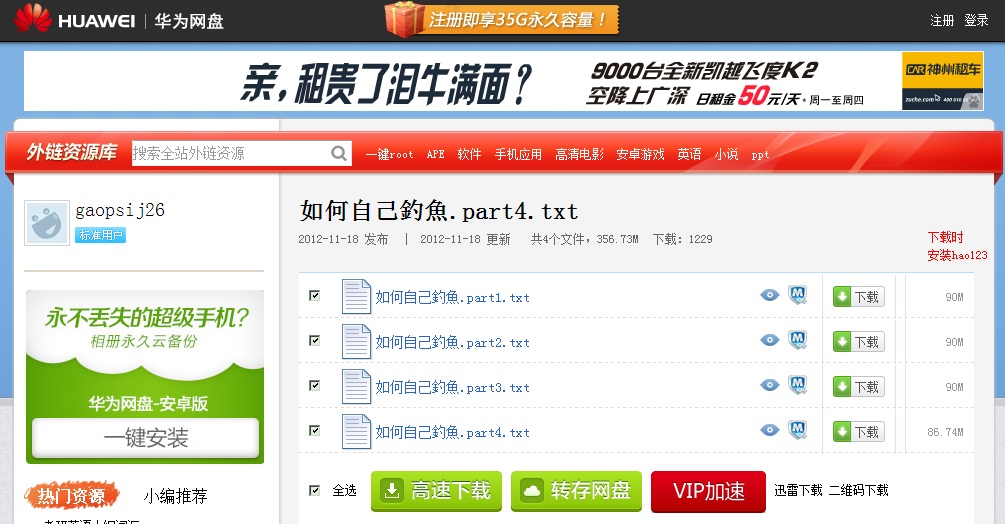1005x524 pixels.
Task: Click 注册 link in header
Action: [x=942, y=20]
